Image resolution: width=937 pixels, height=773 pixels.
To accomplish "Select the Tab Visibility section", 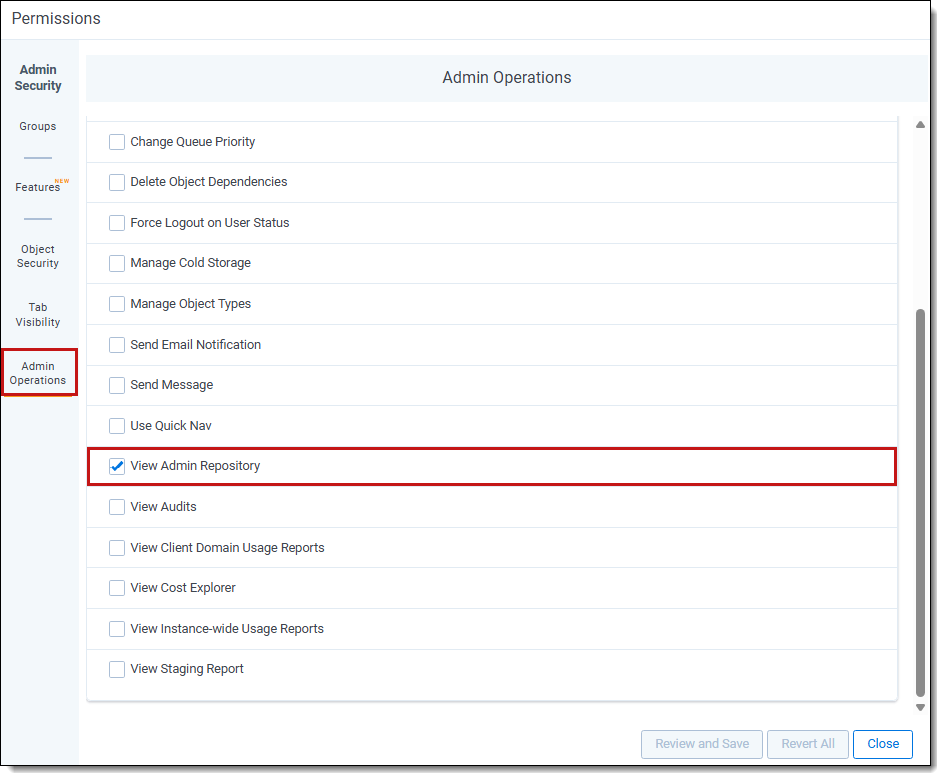I will (x=38, y=314).
